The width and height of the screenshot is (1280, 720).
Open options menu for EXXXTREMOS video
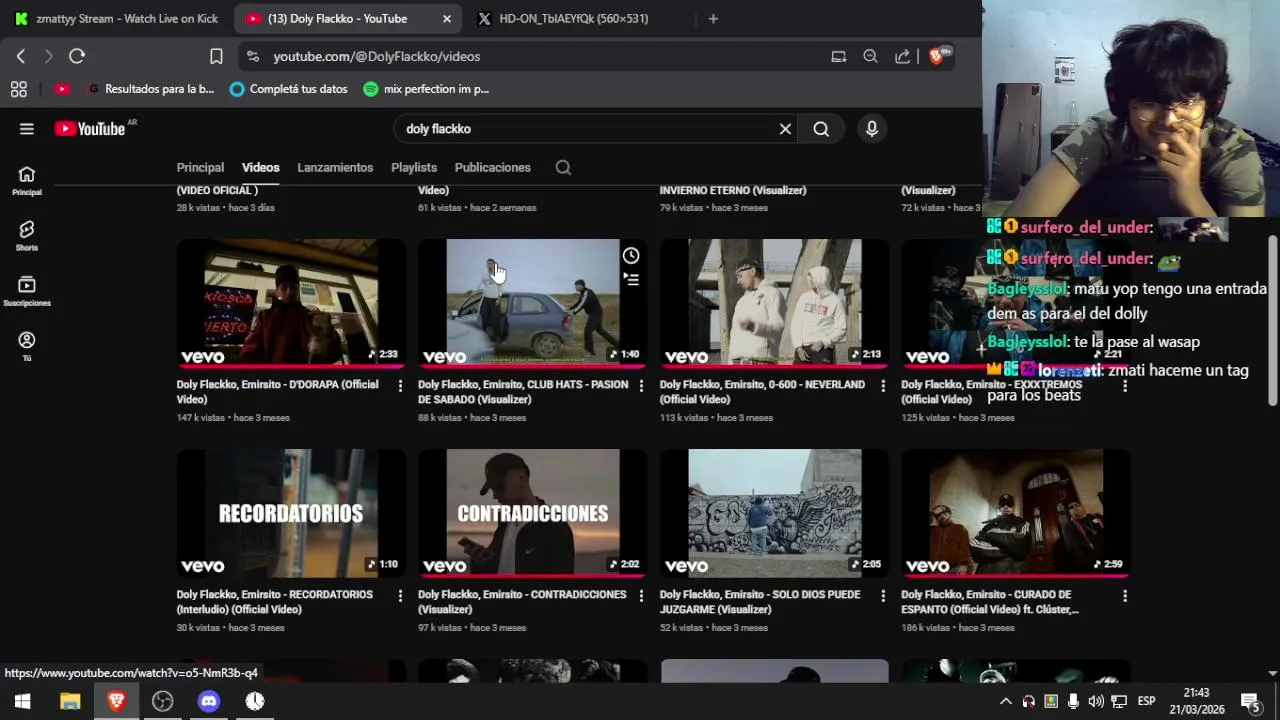pyautogui.click(x=1124, y=385)
